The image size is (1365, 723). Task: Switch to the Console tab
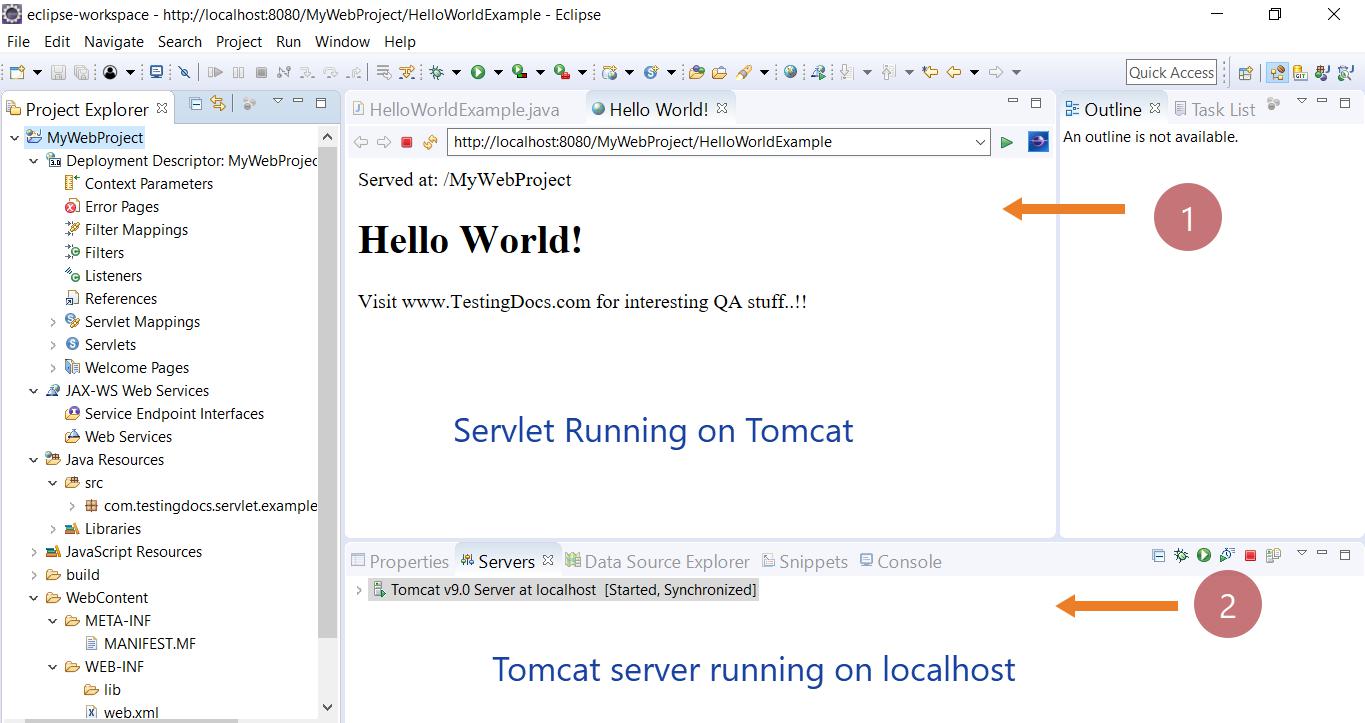pos(908,562)
